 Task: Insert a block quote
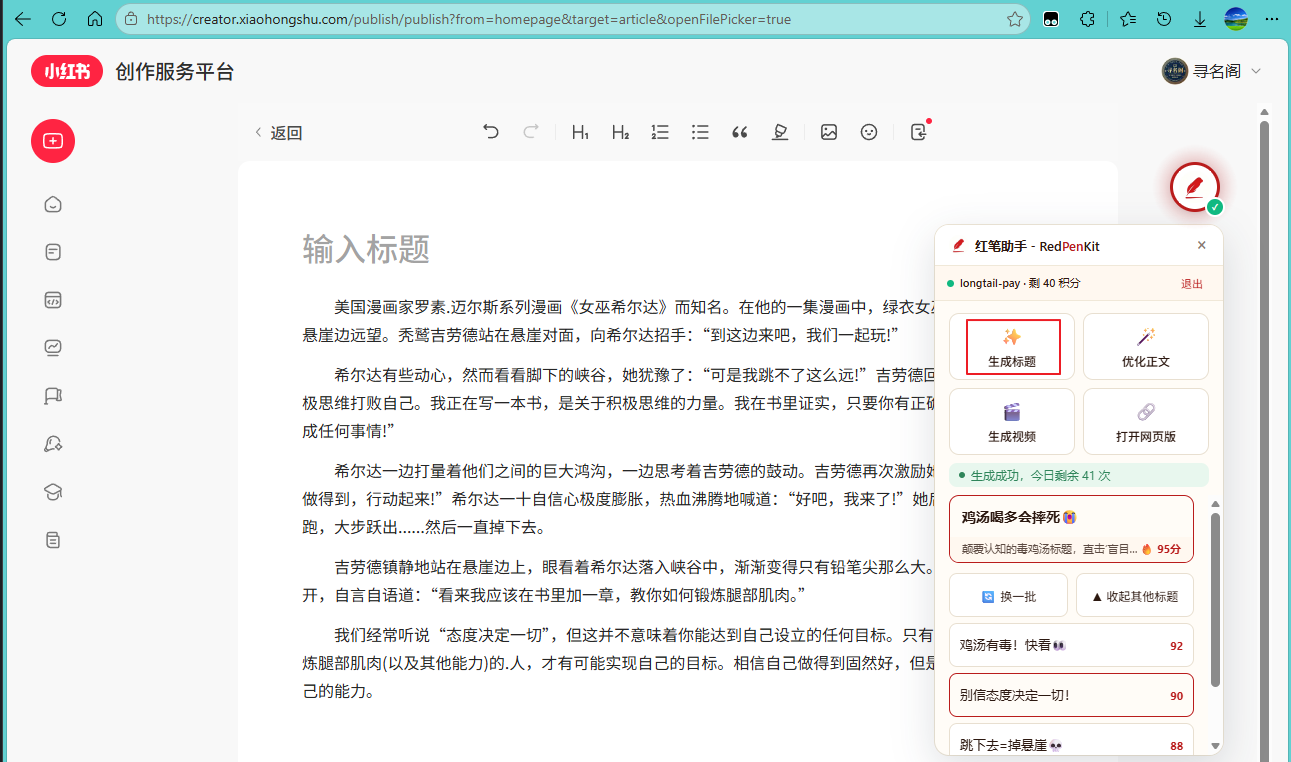point(740,132)
